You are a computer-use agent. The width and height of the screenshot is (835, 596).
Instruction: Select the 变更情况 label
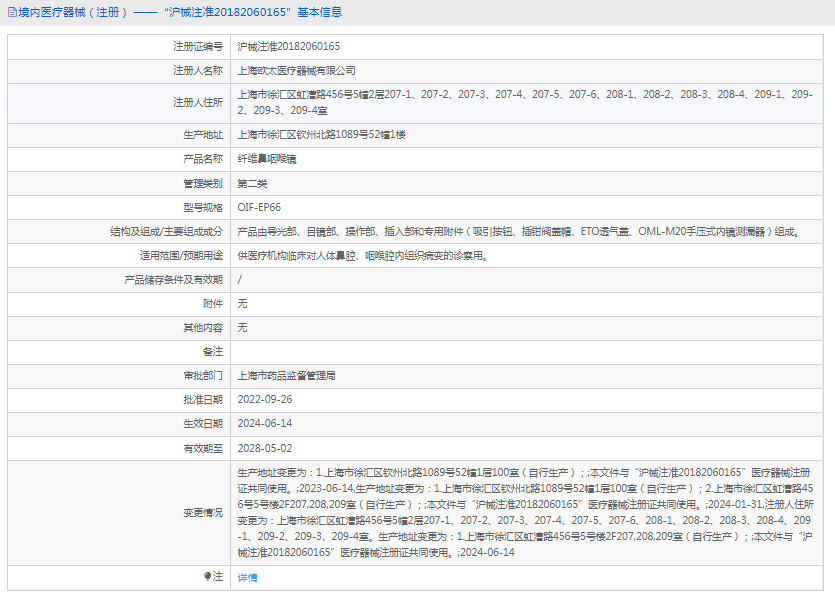click(x=203, y=513)
